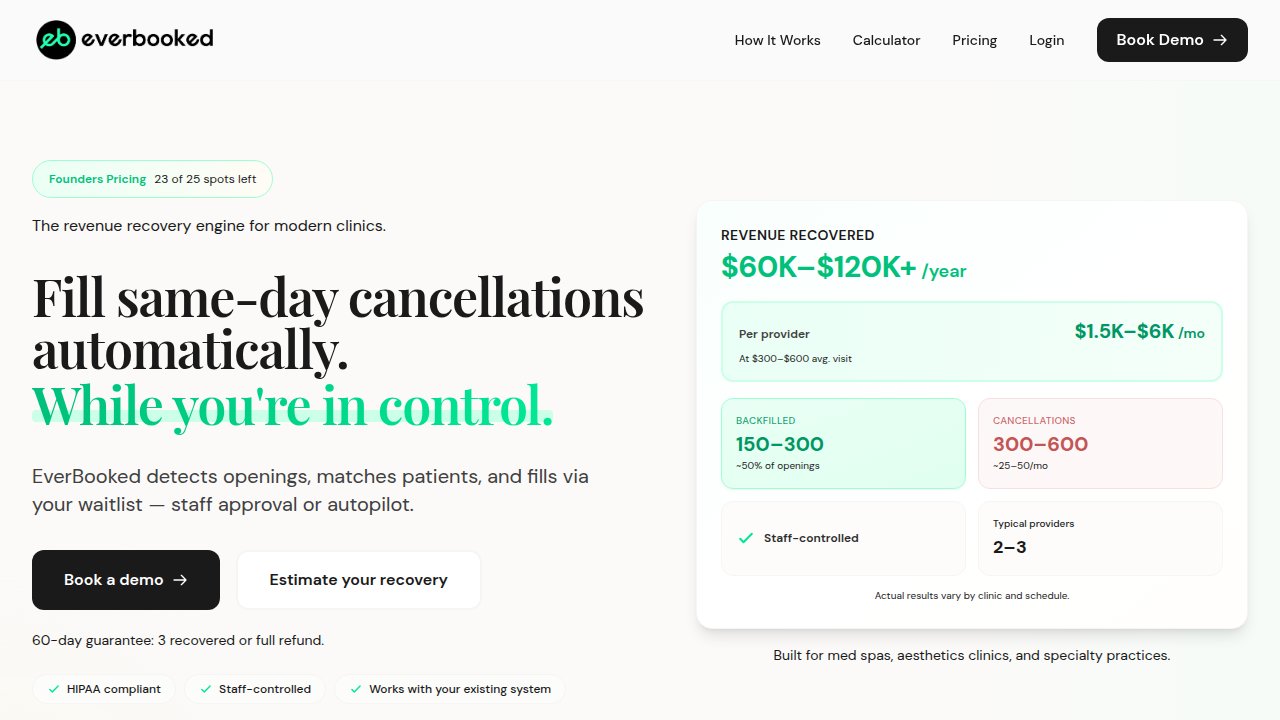Click the Staff-controlled checkmark in revenue card

tap(745, 538)
